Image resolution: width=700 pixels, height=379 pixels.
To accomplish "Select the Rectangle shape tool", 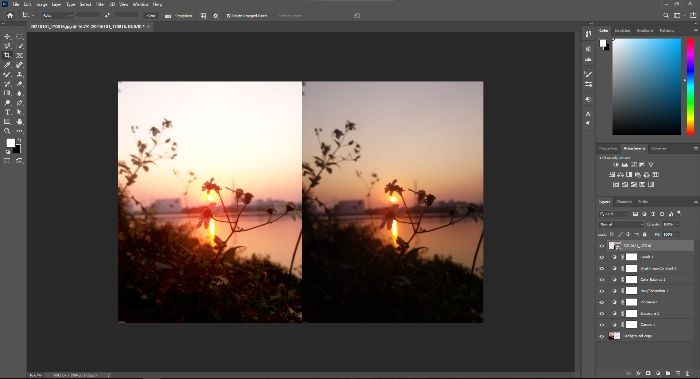I will (7, 121).
